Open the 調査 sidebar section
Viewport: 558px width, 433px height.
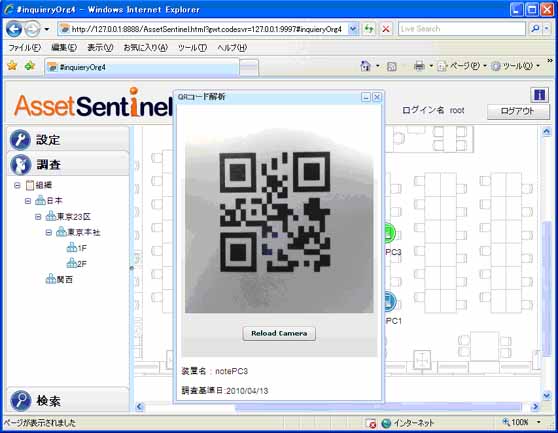click(x=68, y=164)
